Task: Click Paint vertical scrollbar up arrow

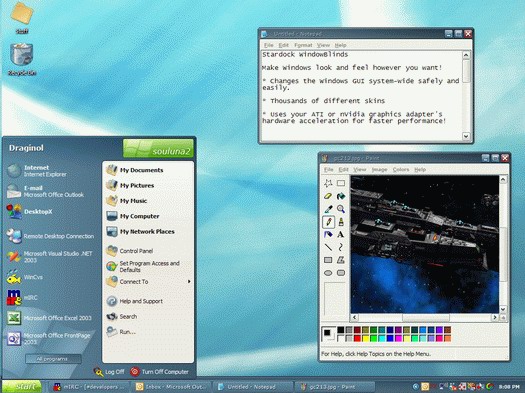Action: [x=503, y=180]
